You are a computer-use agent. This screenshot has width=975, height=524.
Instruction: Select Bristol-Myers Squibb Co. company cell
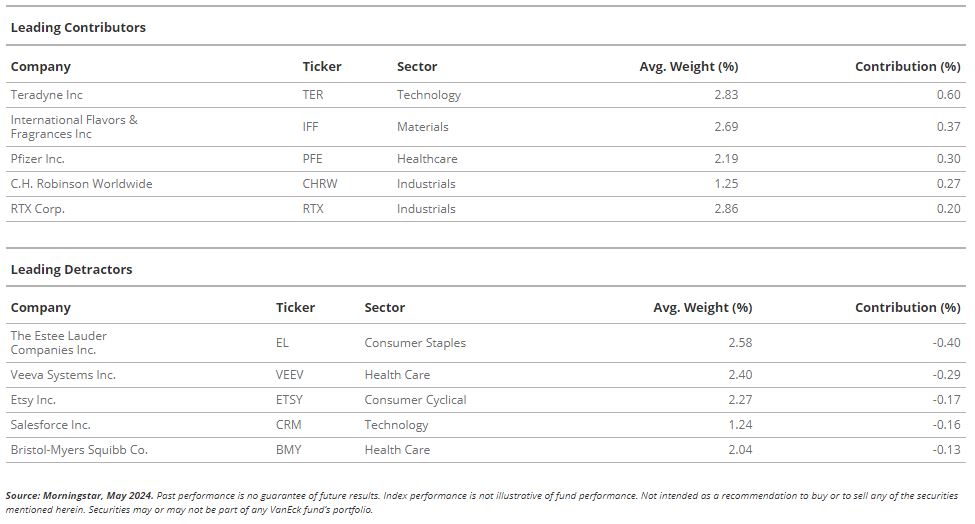[79, 450]
